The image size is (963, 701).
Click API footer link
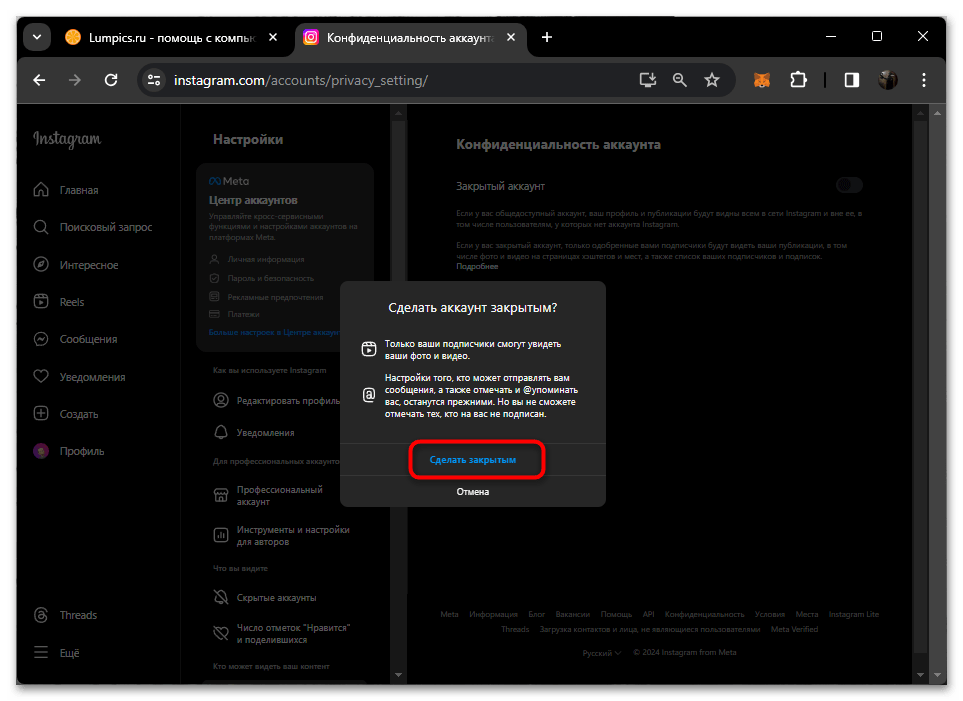pos(649,614)
